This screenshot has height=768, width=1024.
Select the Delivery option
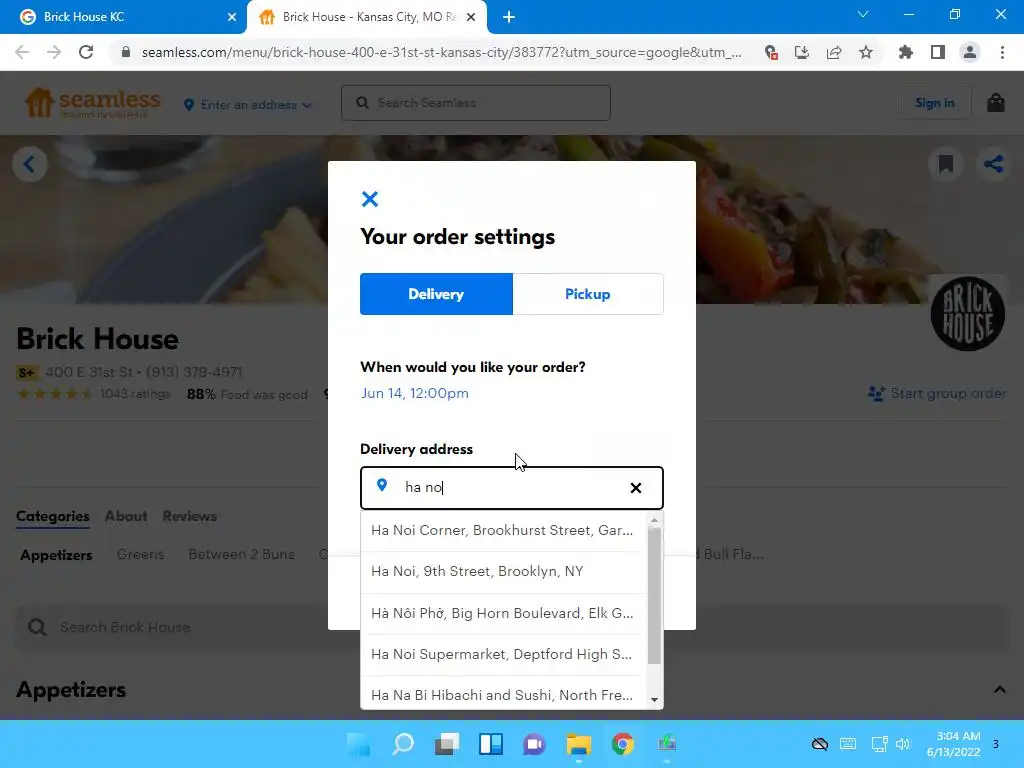pos(436,294)
